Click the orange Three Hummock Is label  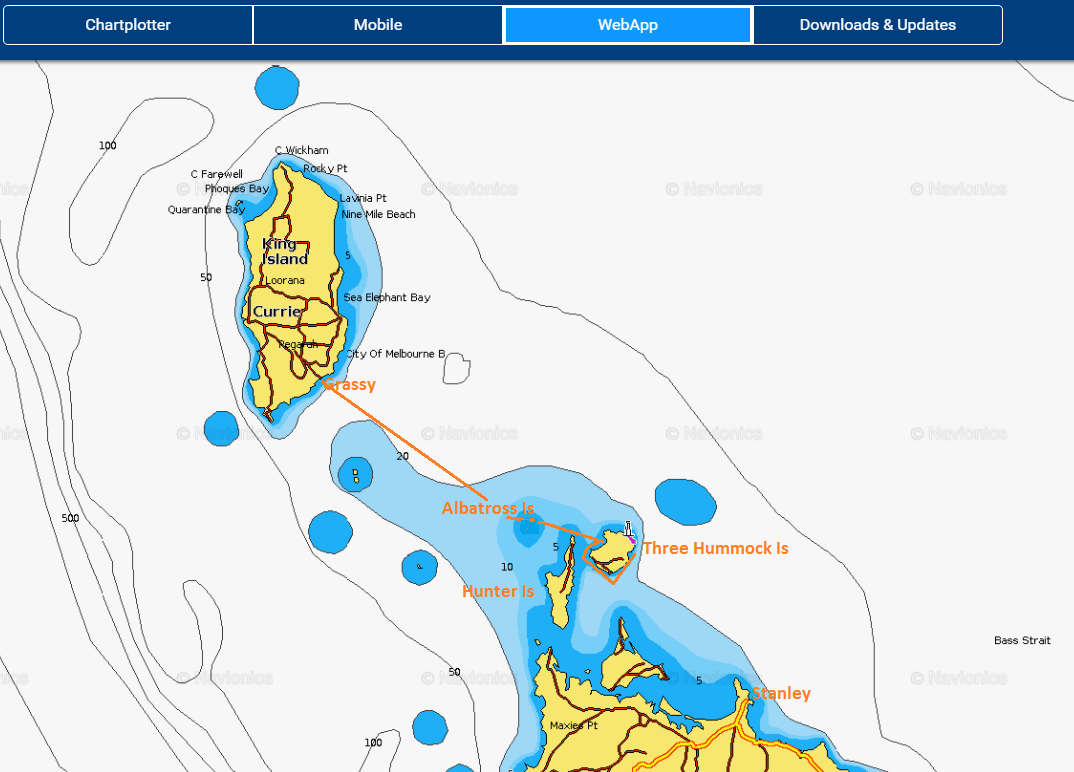(715, 548)
